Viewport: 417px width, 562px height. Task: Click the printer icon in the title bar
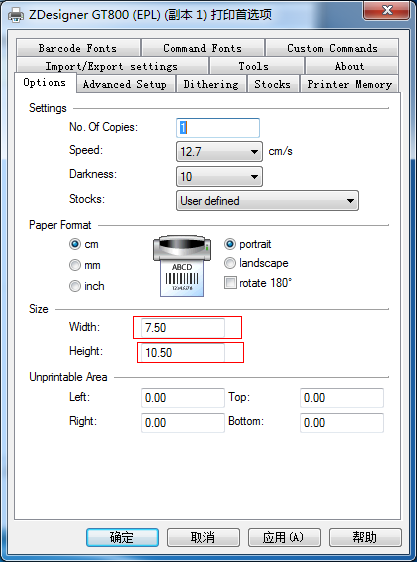[16, 15]
